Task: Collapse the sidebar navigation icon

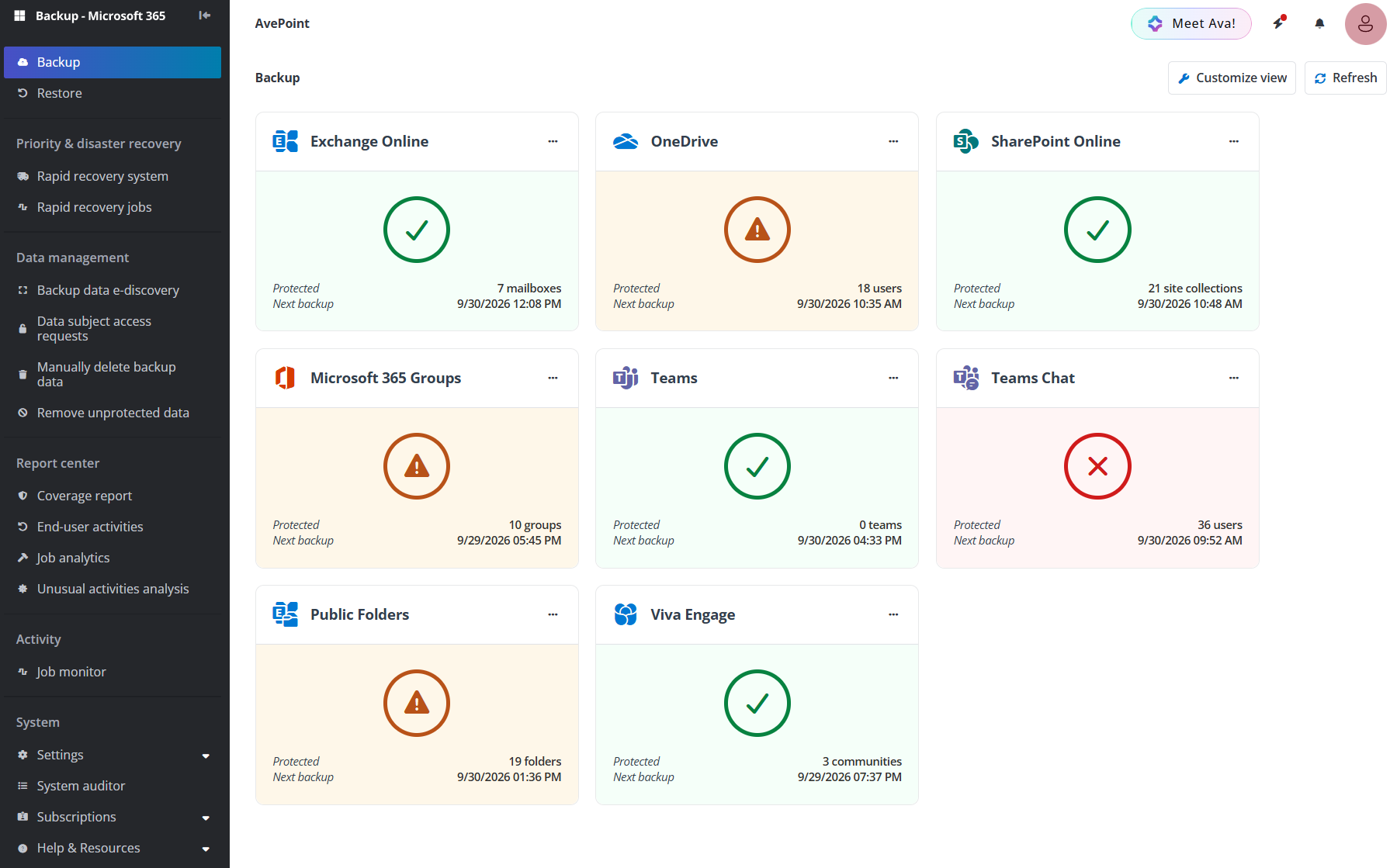Action: [205, 16]
